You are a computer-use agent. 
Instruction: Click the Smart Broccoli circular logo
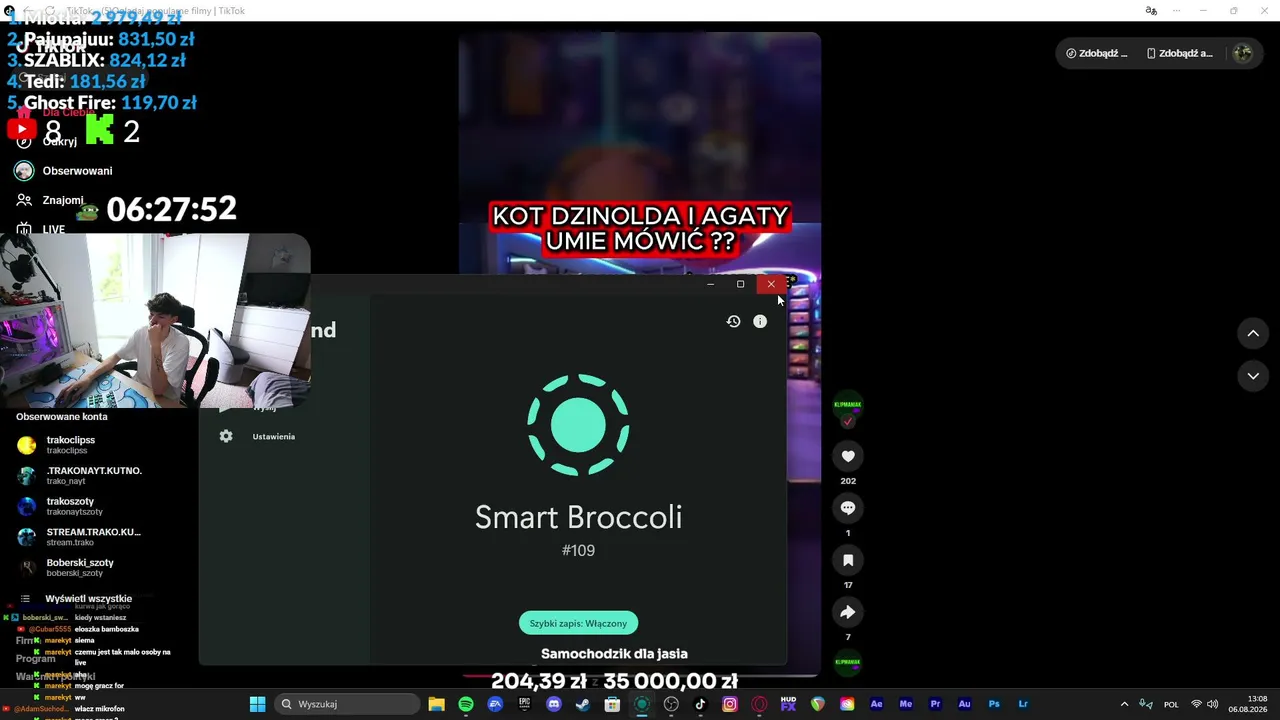point(578,425)
